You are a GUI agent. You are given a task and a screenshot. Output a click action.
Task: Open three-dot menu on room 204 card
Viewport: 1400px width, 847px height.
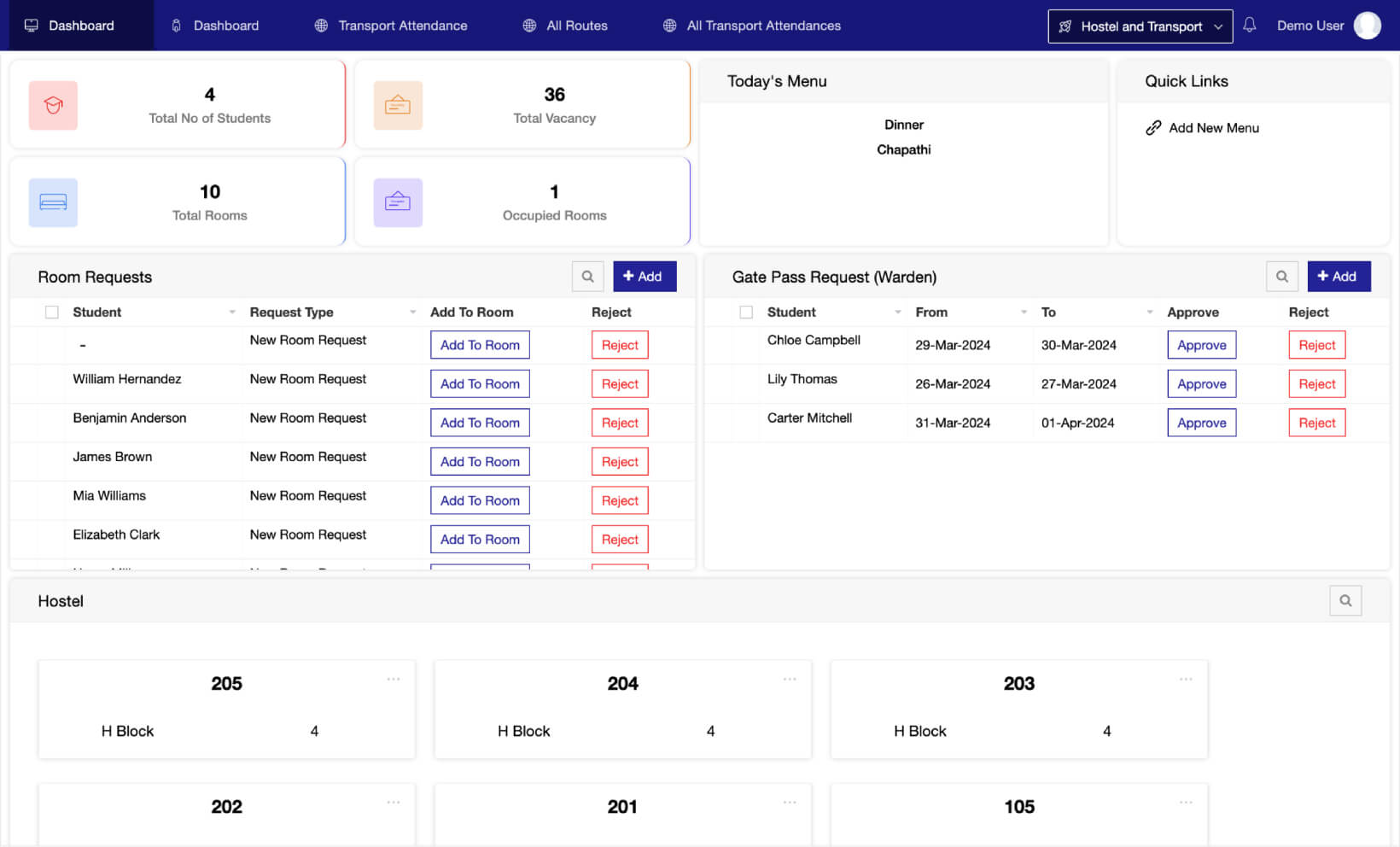[789, 680]
